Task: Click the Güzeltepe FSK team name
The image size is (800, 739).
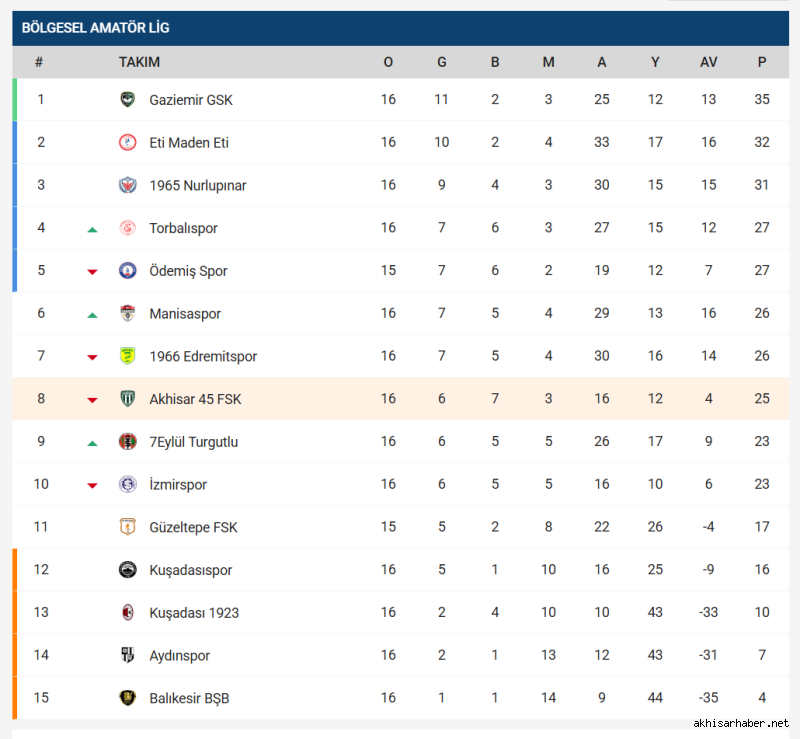Action: (193, 527)
